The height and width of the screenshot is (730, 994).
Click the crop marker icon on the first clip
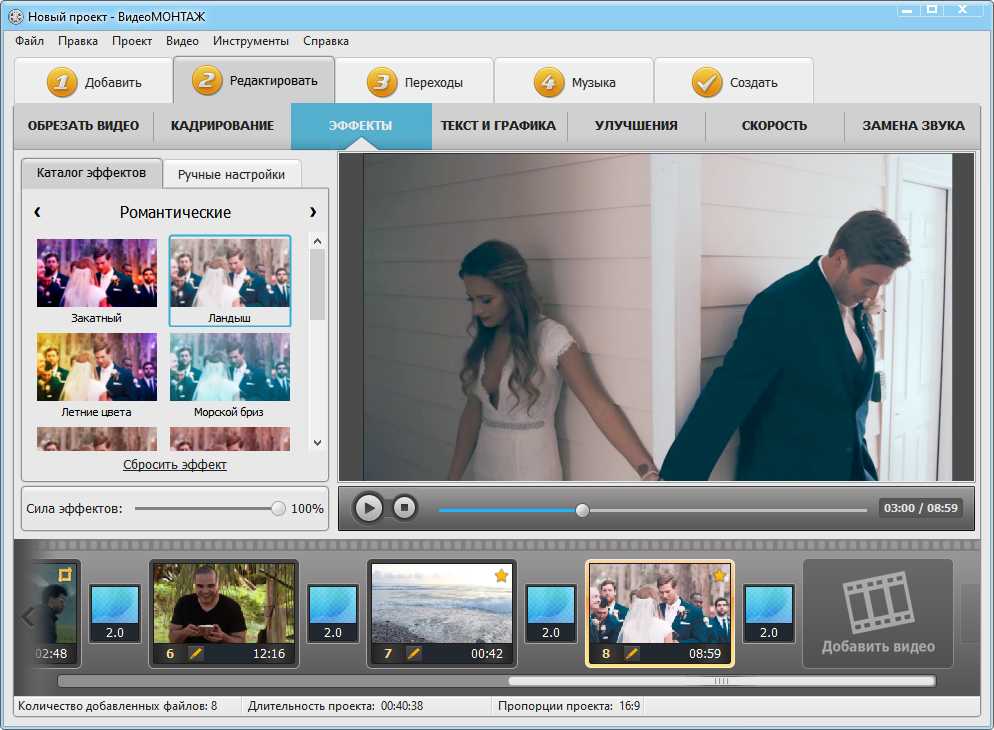coord(65,575)
